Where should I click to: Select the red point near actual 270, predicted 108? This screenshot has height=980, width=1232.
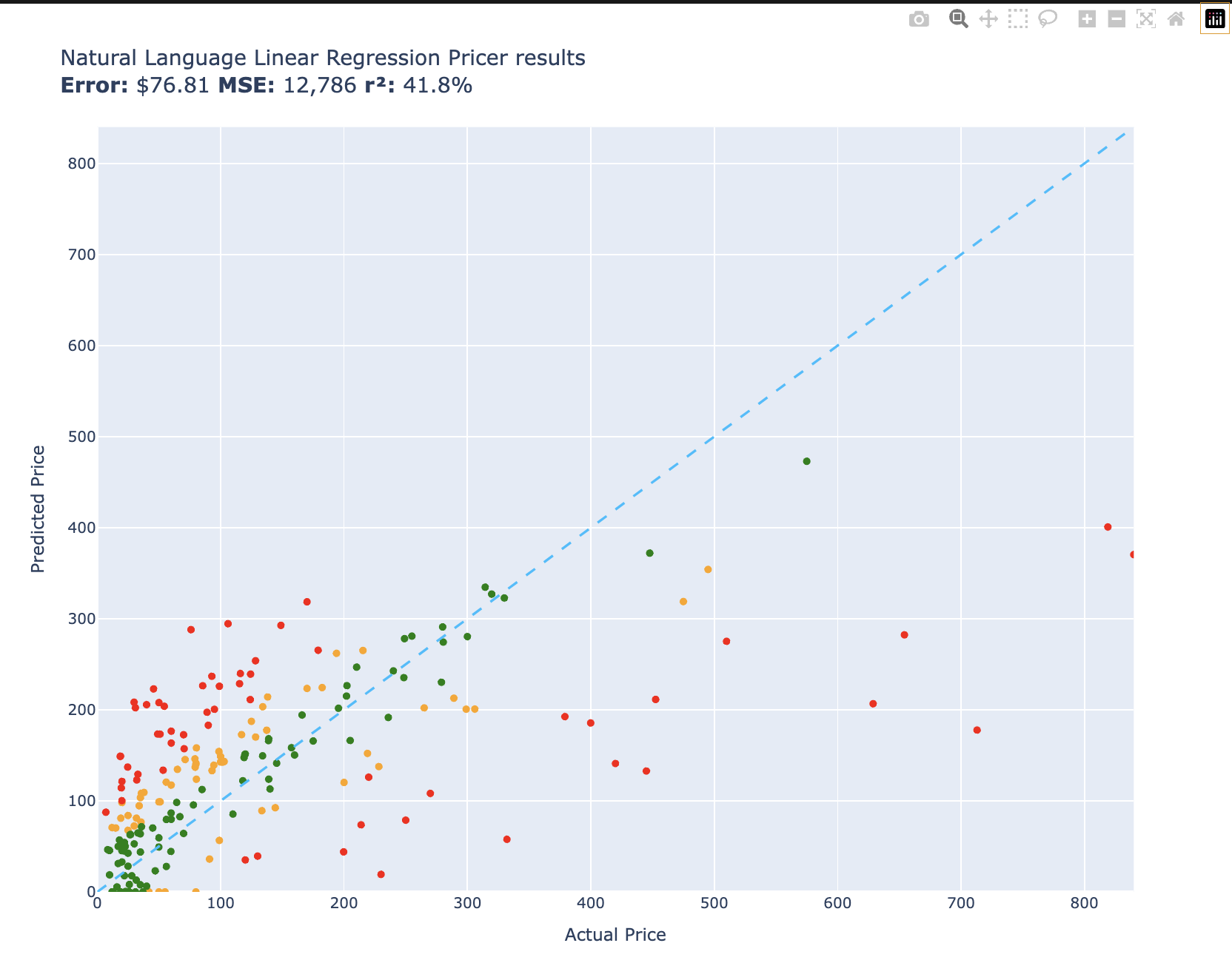point(430,793)
